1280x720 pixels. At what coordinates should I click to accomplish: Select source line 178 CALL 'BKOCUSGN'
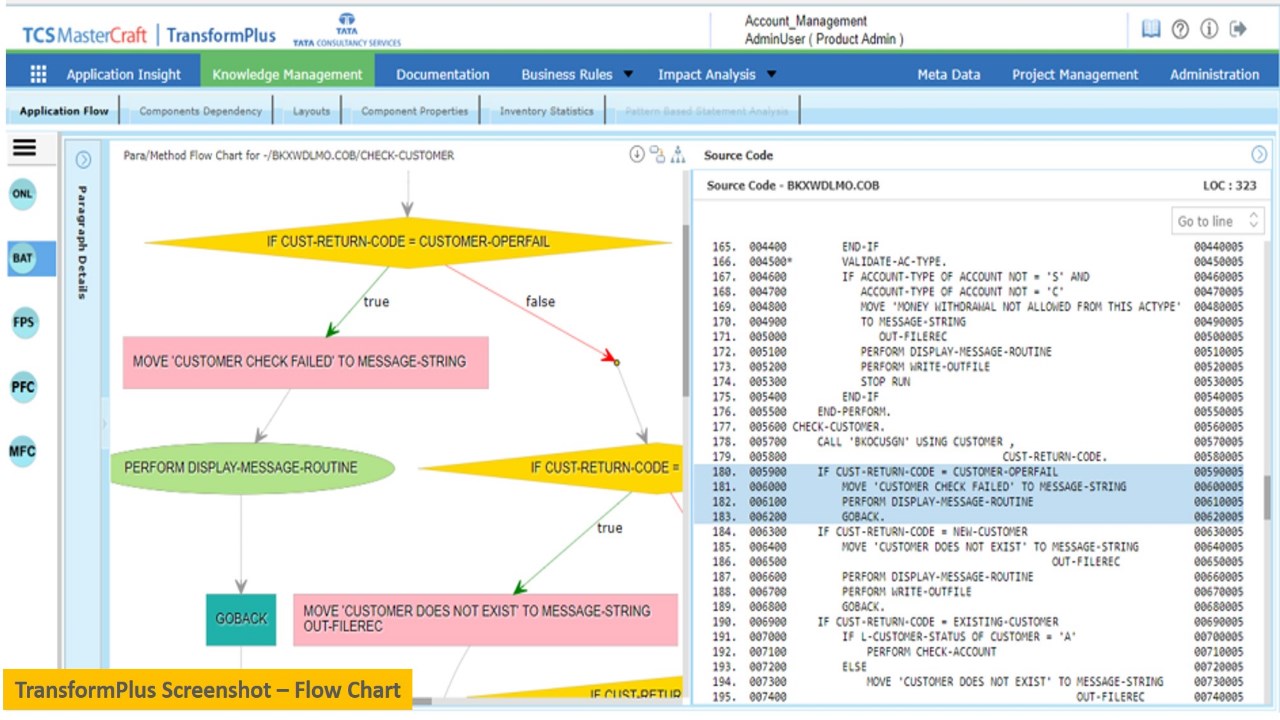click(977, 442)
